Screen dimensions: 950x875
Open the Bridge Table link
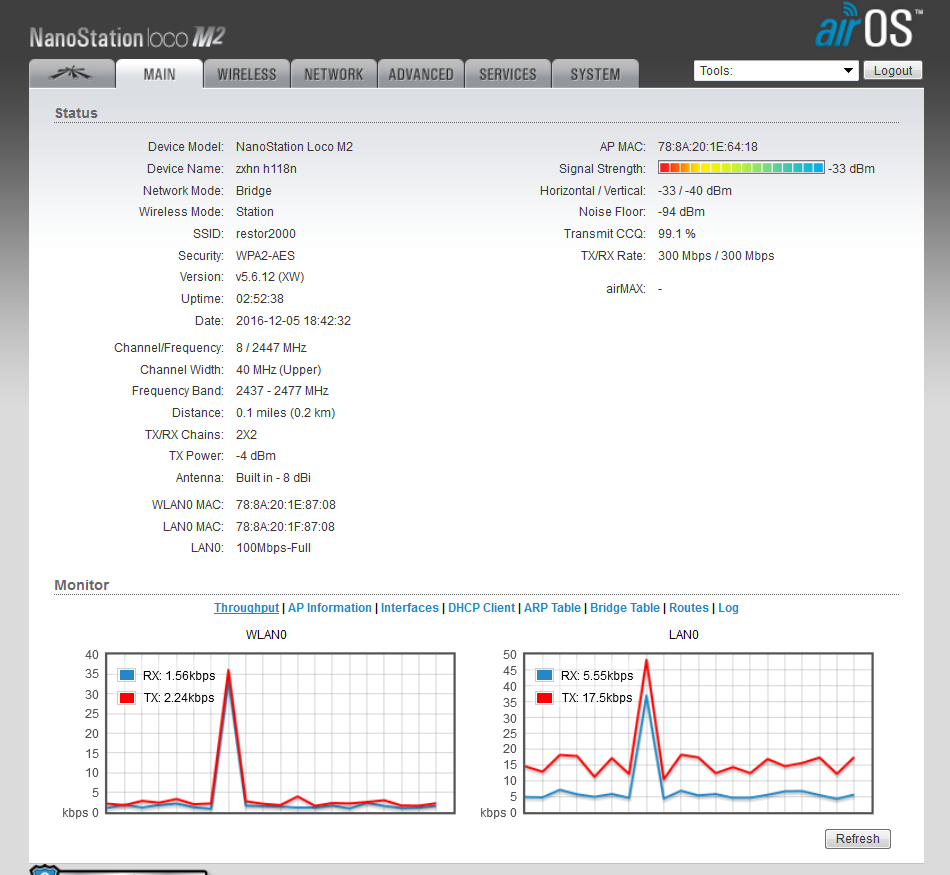625,608
